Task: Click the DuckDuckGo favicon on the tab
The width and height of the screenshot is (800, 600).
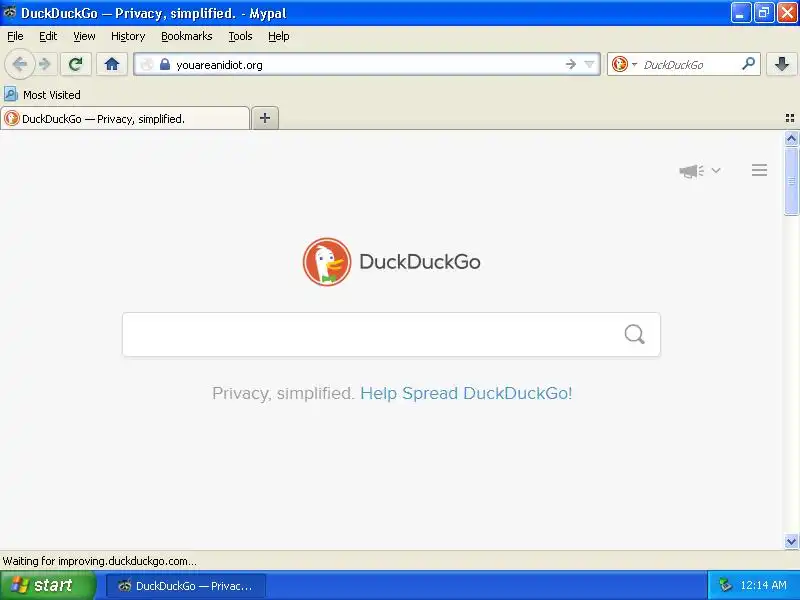Action: (11, 118)
